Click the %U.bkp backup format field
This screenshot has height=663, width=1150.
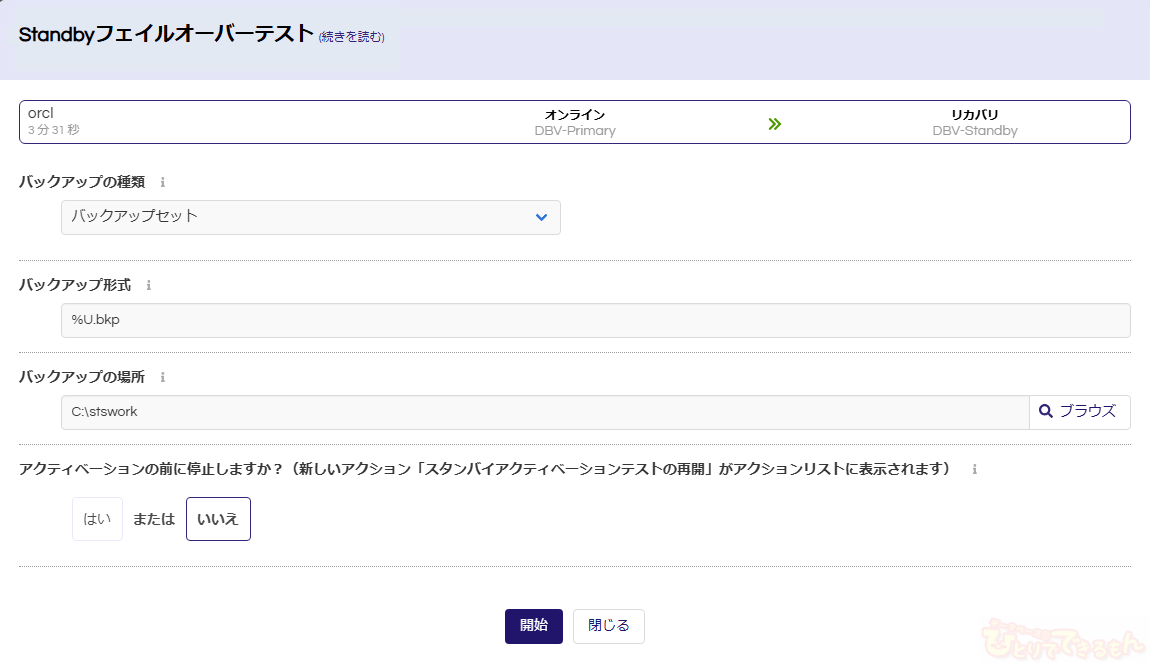pos(595,321)
